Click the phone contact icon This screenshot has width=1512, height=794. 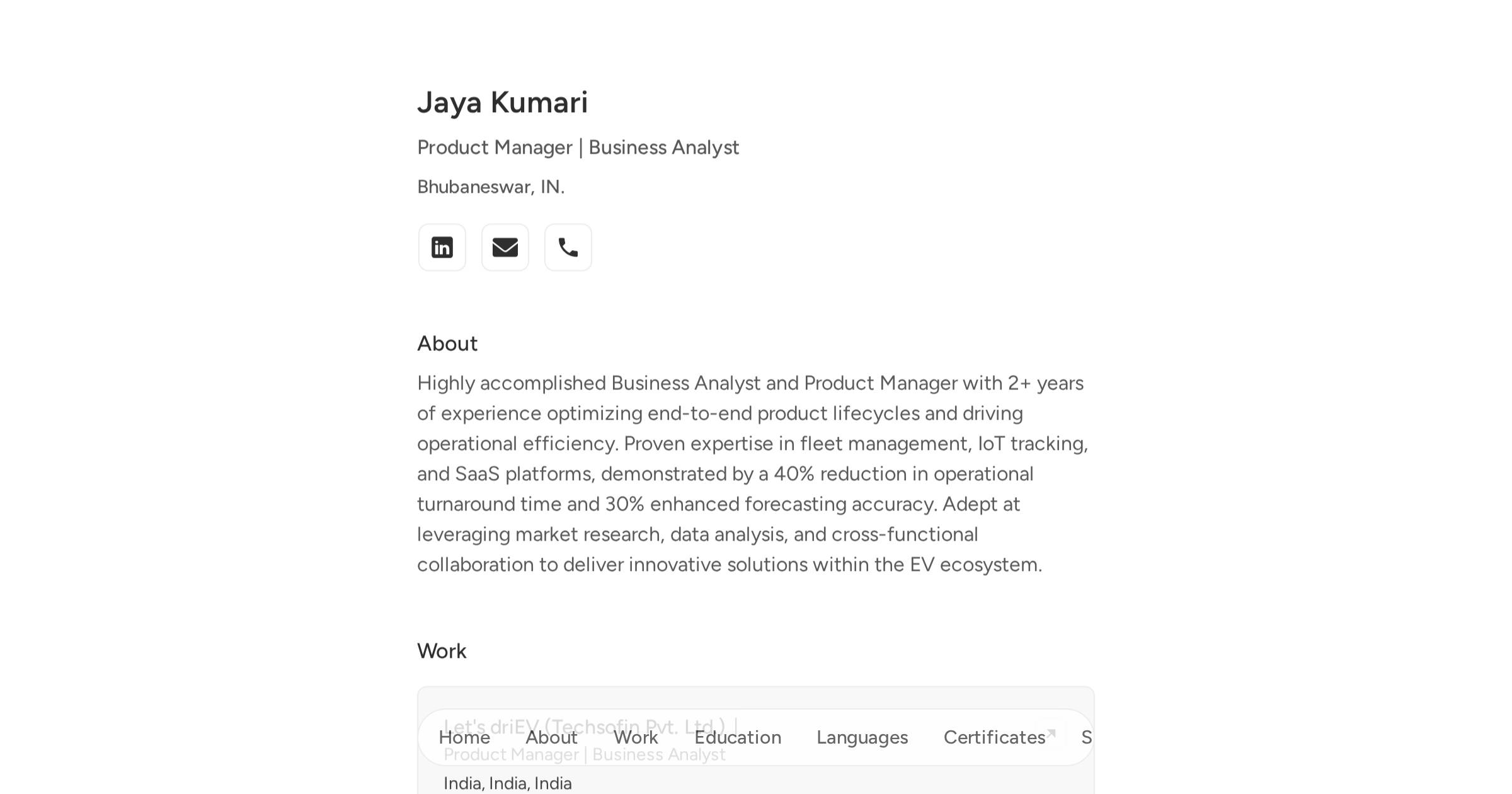[x=568, y=248]
